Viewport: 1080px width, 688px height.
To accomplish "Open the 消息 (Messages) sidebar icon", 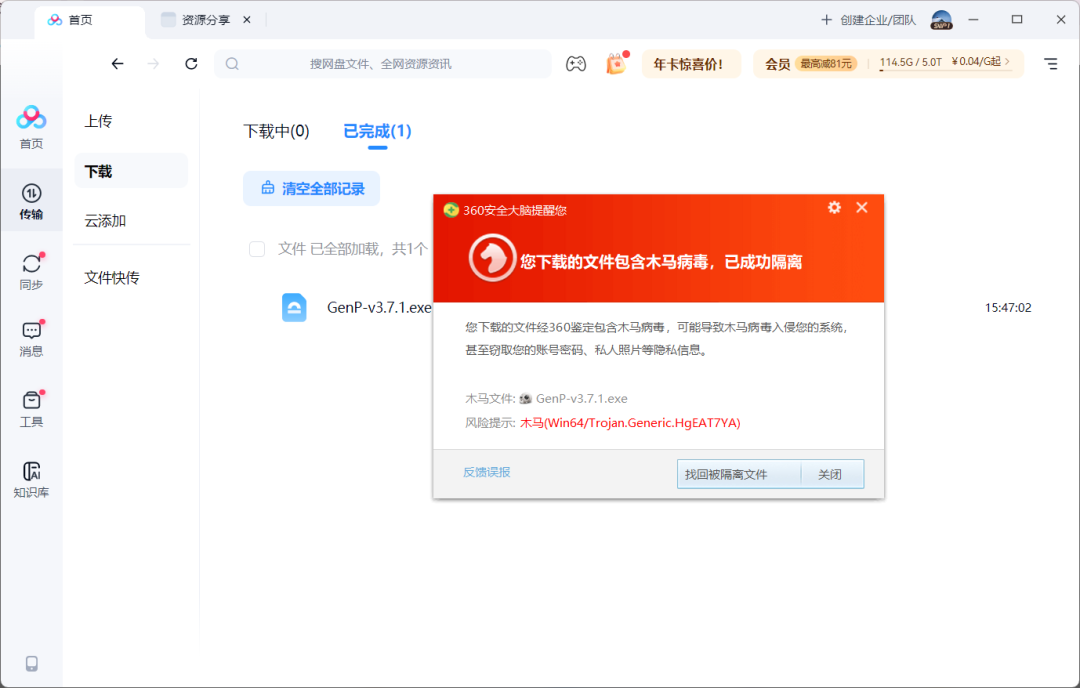I will [x=31, y=338].
